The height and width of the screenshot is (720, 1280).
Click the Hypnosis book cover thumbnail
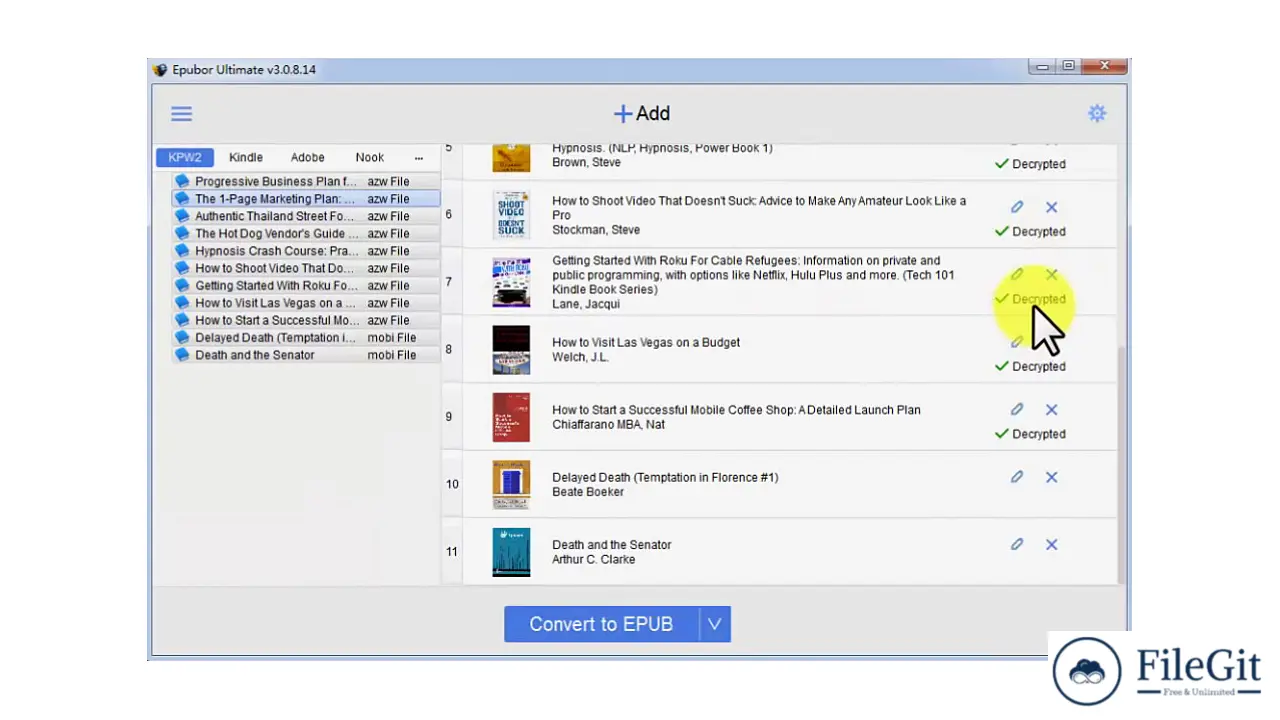[511, 158]
